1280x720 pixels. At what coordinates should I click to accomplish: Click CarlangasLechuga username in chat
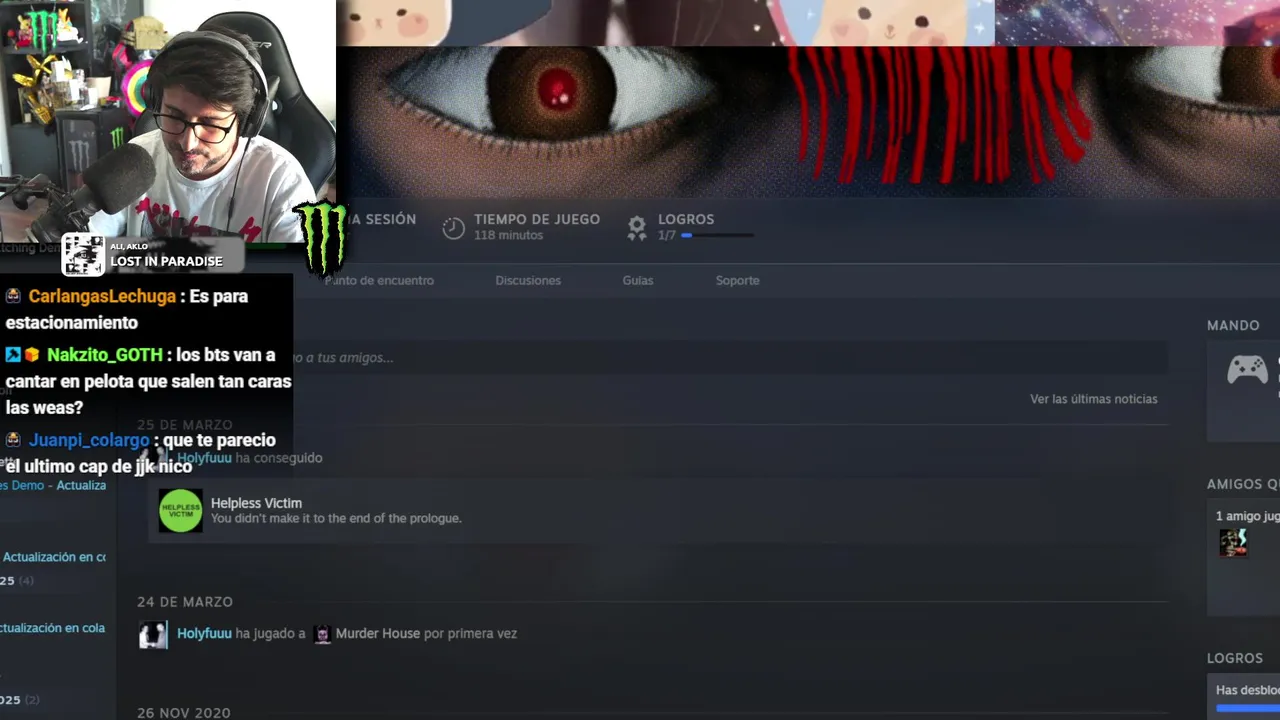102,297
